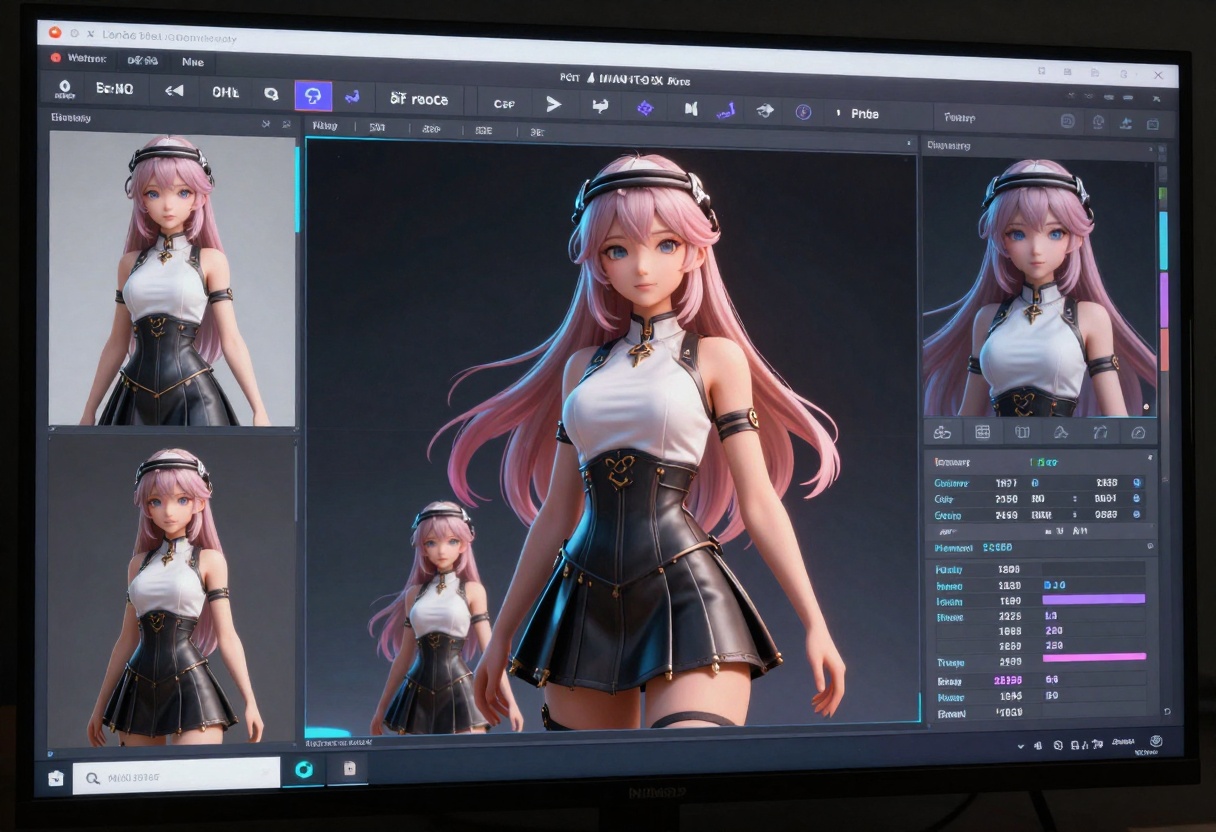Click the Cer toolbar button
Viewport: 1216px width, 832px height.
pyautogui.click(x=503, y=104)
